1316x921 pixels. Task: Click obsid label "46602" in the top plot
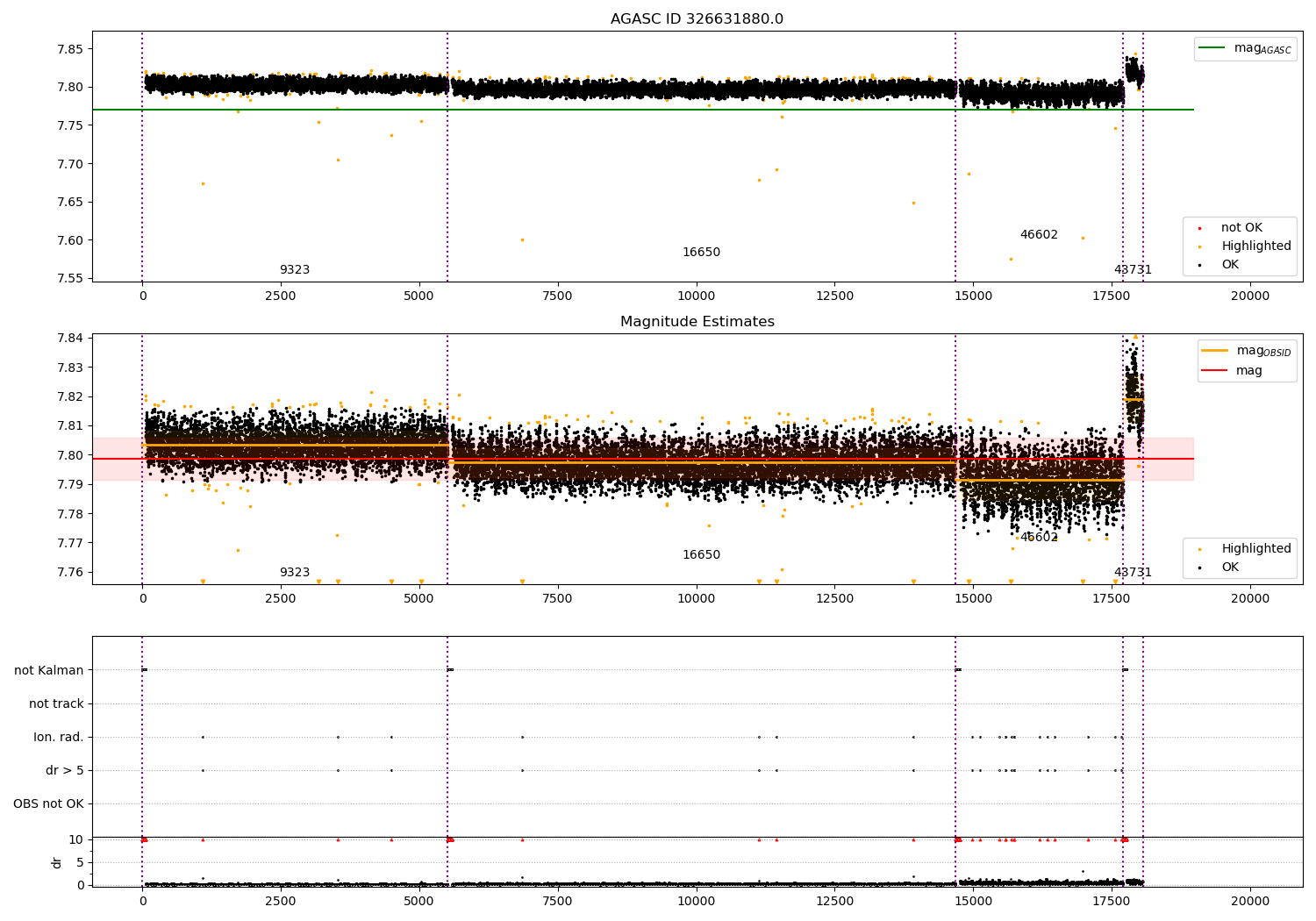[x=1039, y=235]
